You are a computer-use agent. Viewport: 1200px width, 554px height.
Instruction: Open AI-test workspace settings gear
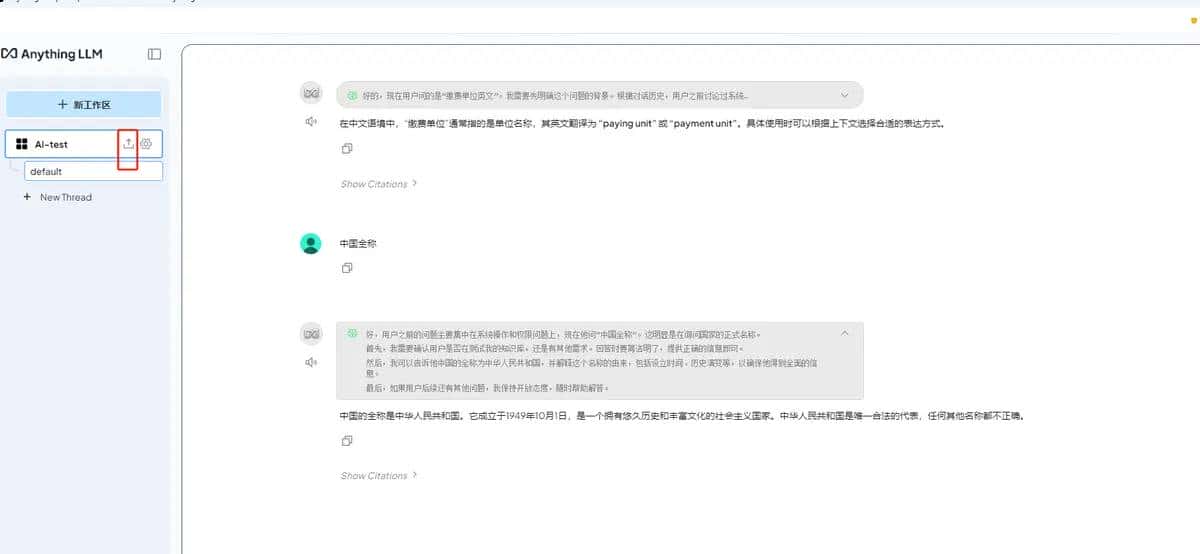pos(146,144)
